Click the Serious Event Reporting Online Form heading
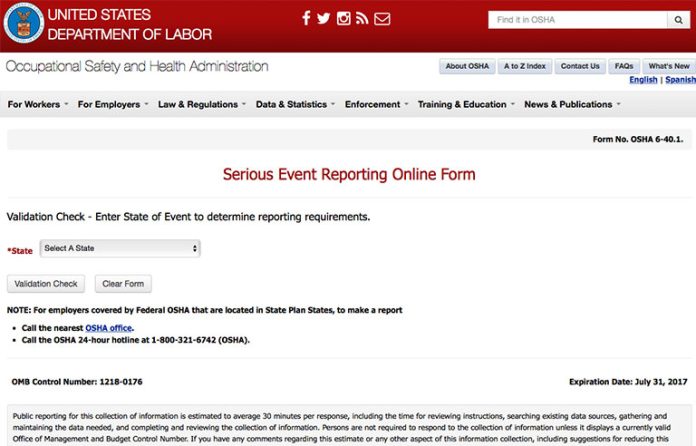 coord(349,174)
